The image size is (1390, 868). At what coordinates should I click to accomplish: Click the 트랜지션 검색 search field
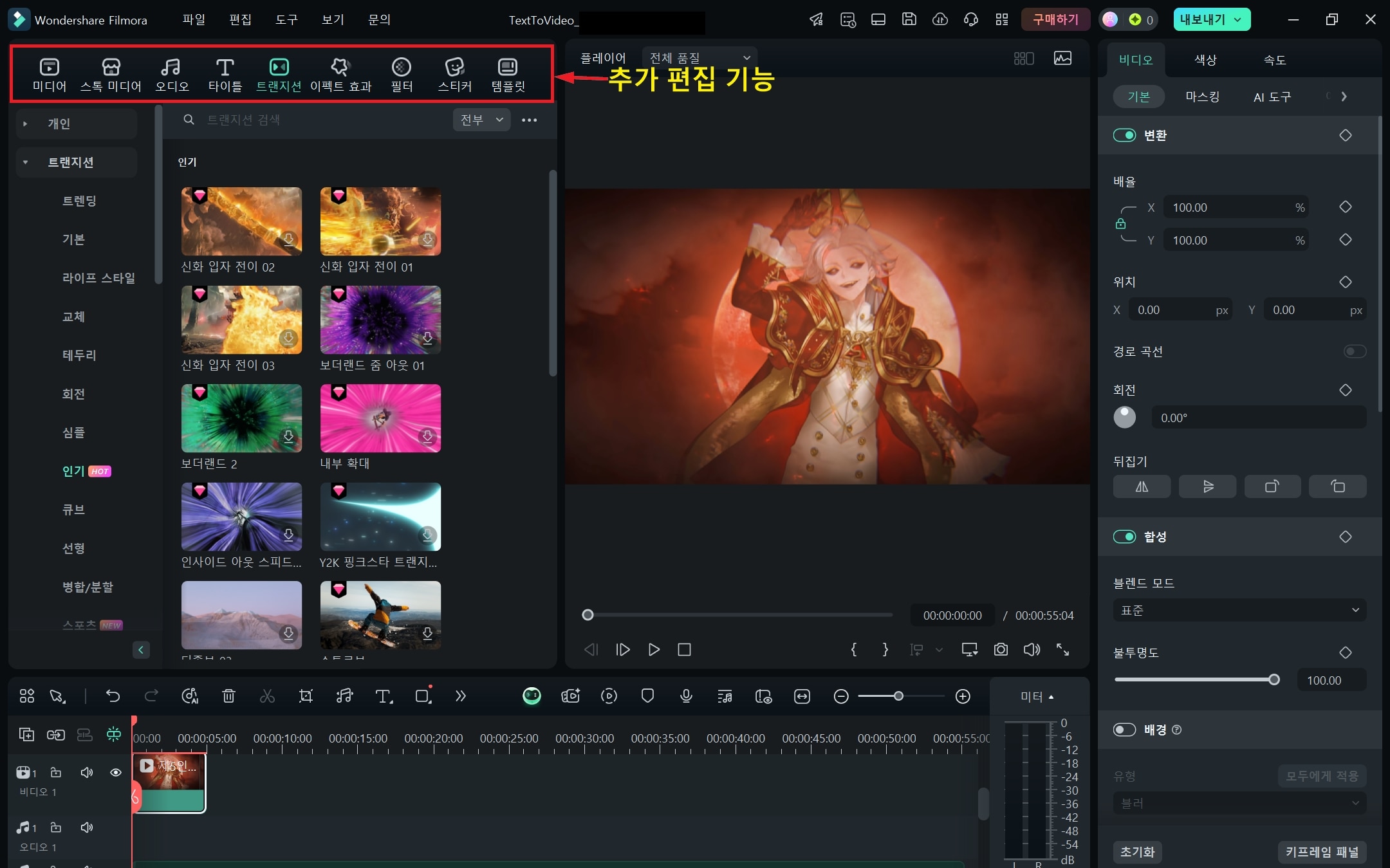coord(315,120)
